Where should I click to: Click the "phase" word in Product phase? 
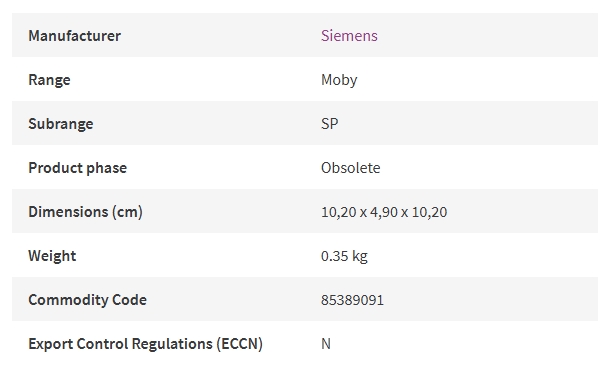click(x=106, y=168)
